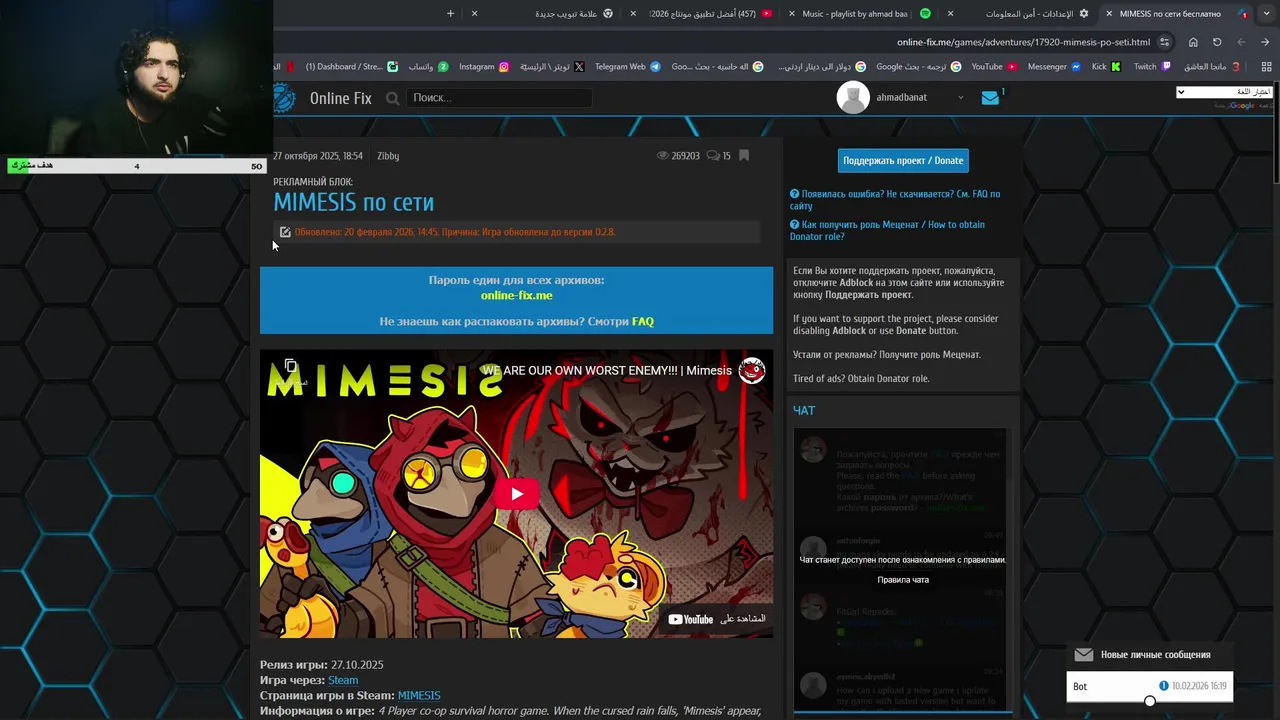This screenshot has height=720, width=1280.
Task: Open the تويتر X bookmark
Action: point(552,67)
